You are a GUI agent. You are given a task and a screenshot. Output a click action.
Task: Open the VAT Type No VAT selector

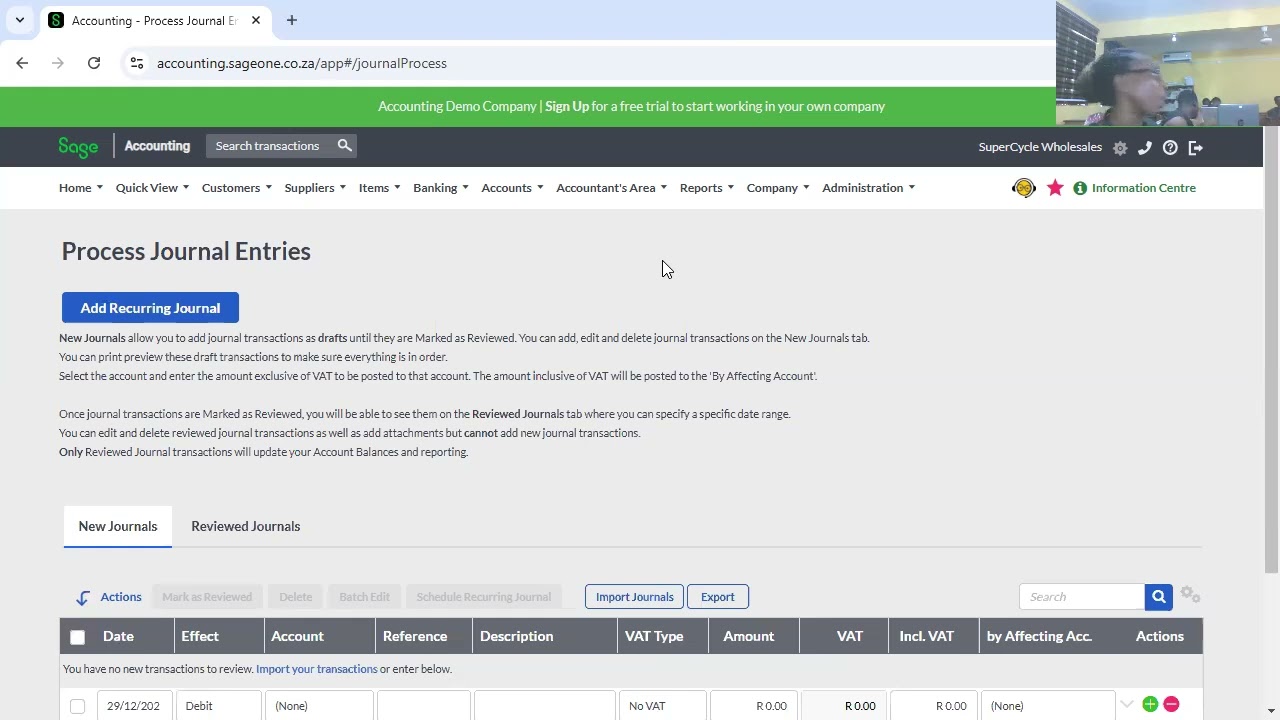pos(662,706)
